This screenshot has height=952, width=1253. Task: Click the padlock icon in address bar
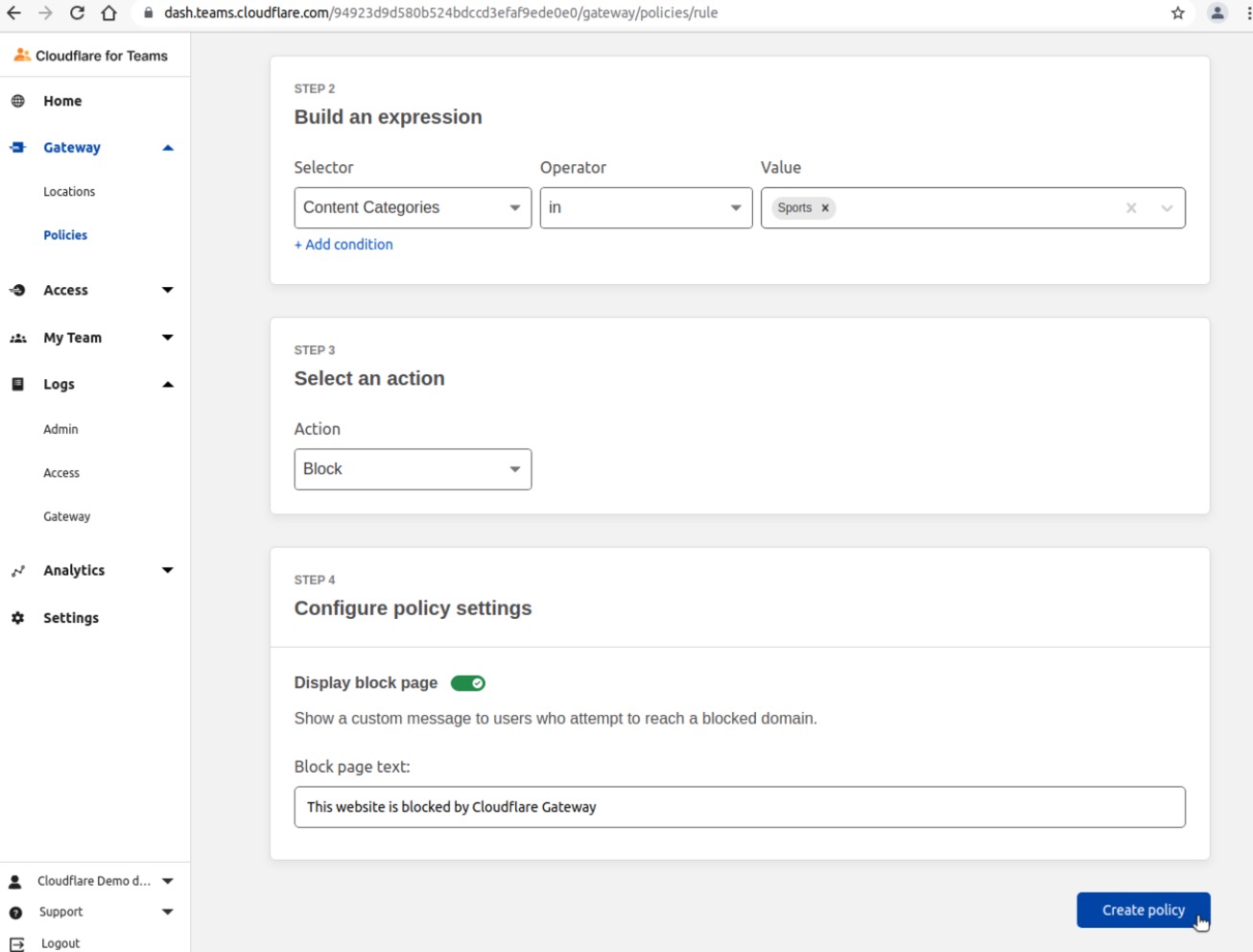(148, 13)
